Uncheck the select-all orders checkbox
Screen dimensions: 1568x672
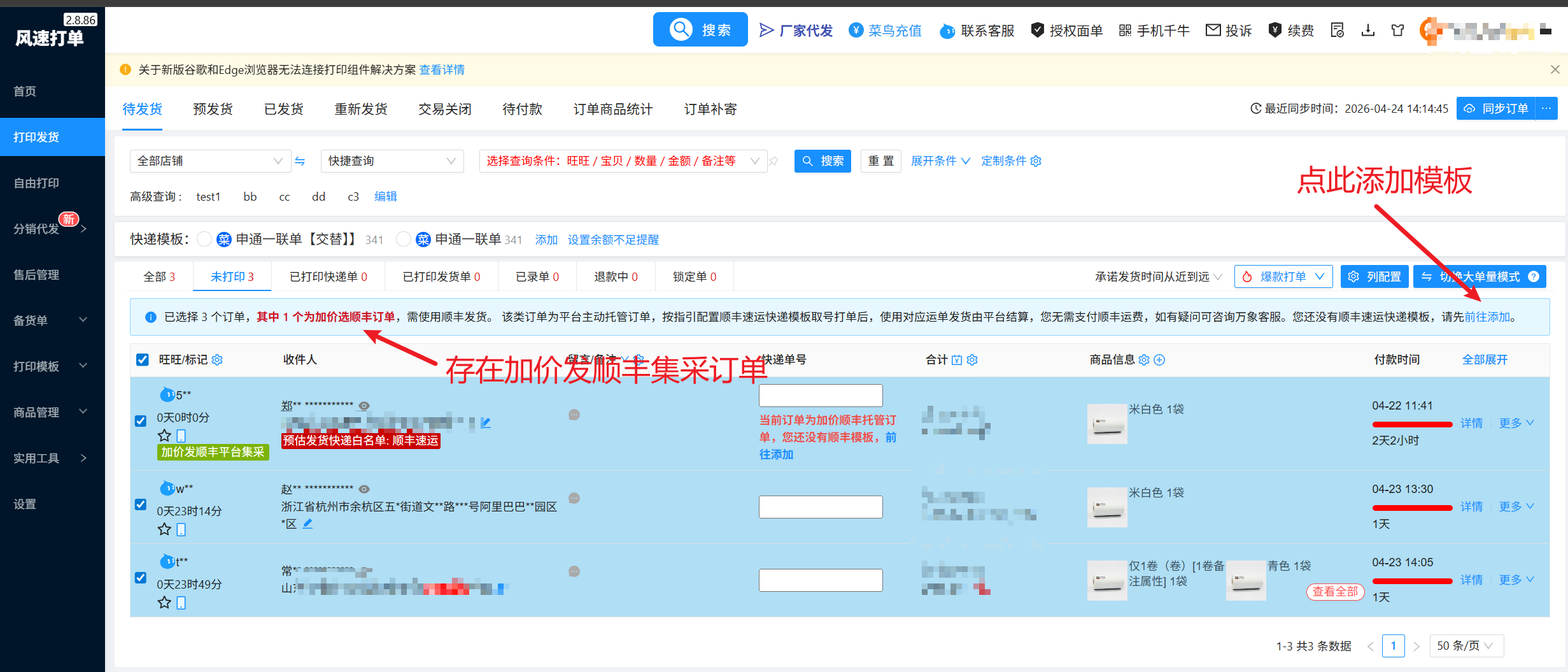[143, 360]
